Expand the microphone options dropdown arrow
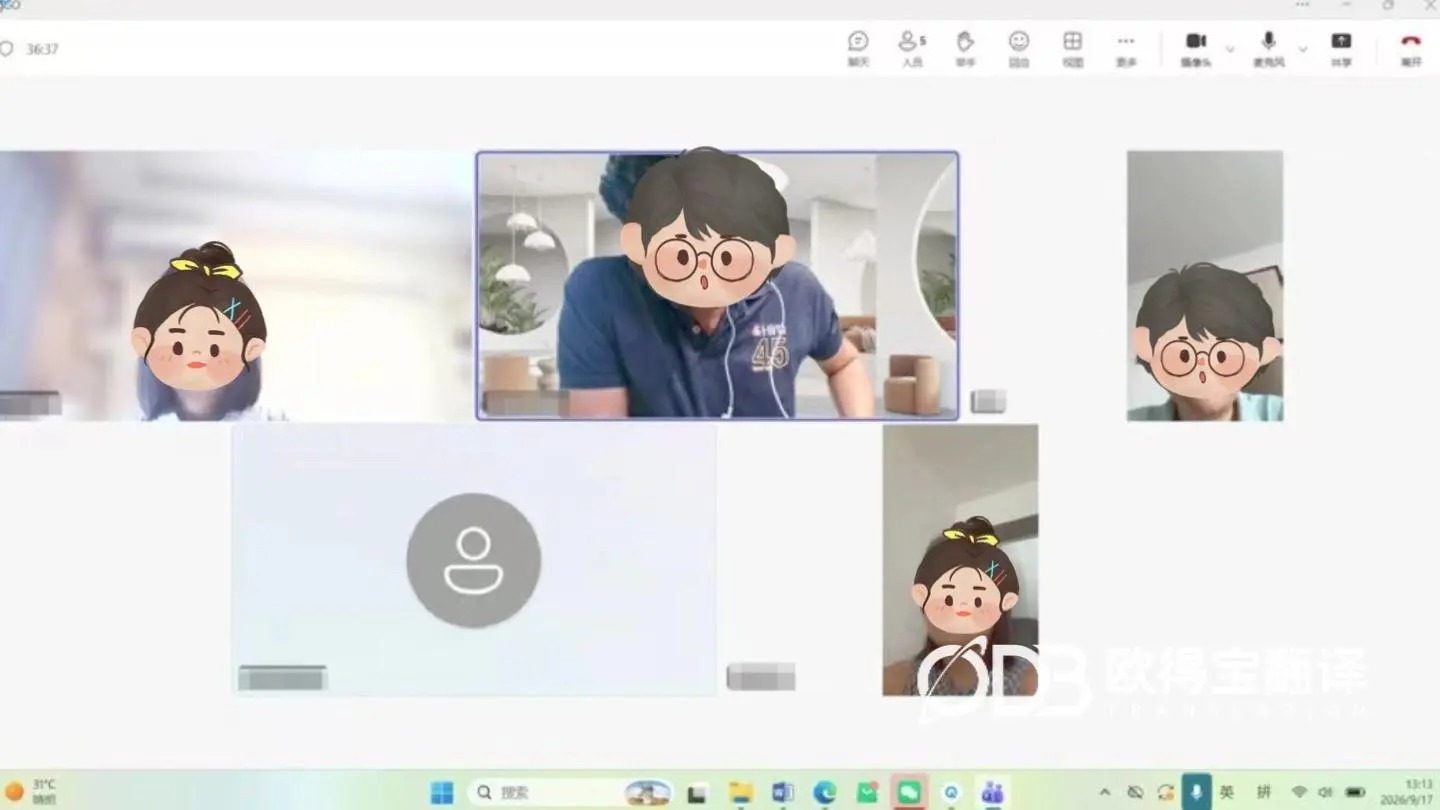The image size is (1440, 810). (x=1303, y=48)
